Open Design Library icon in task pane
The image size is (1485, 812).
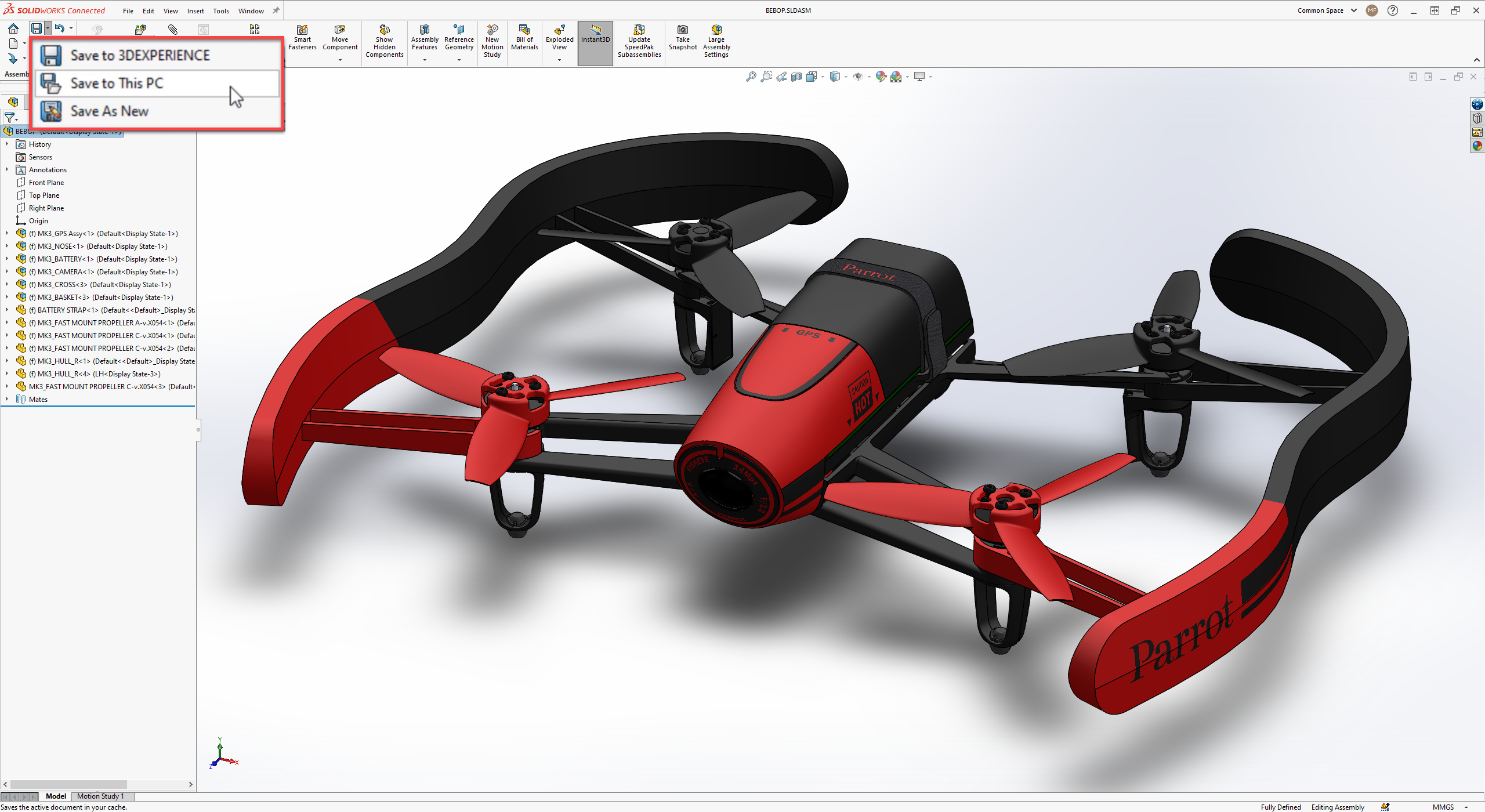1477,118
